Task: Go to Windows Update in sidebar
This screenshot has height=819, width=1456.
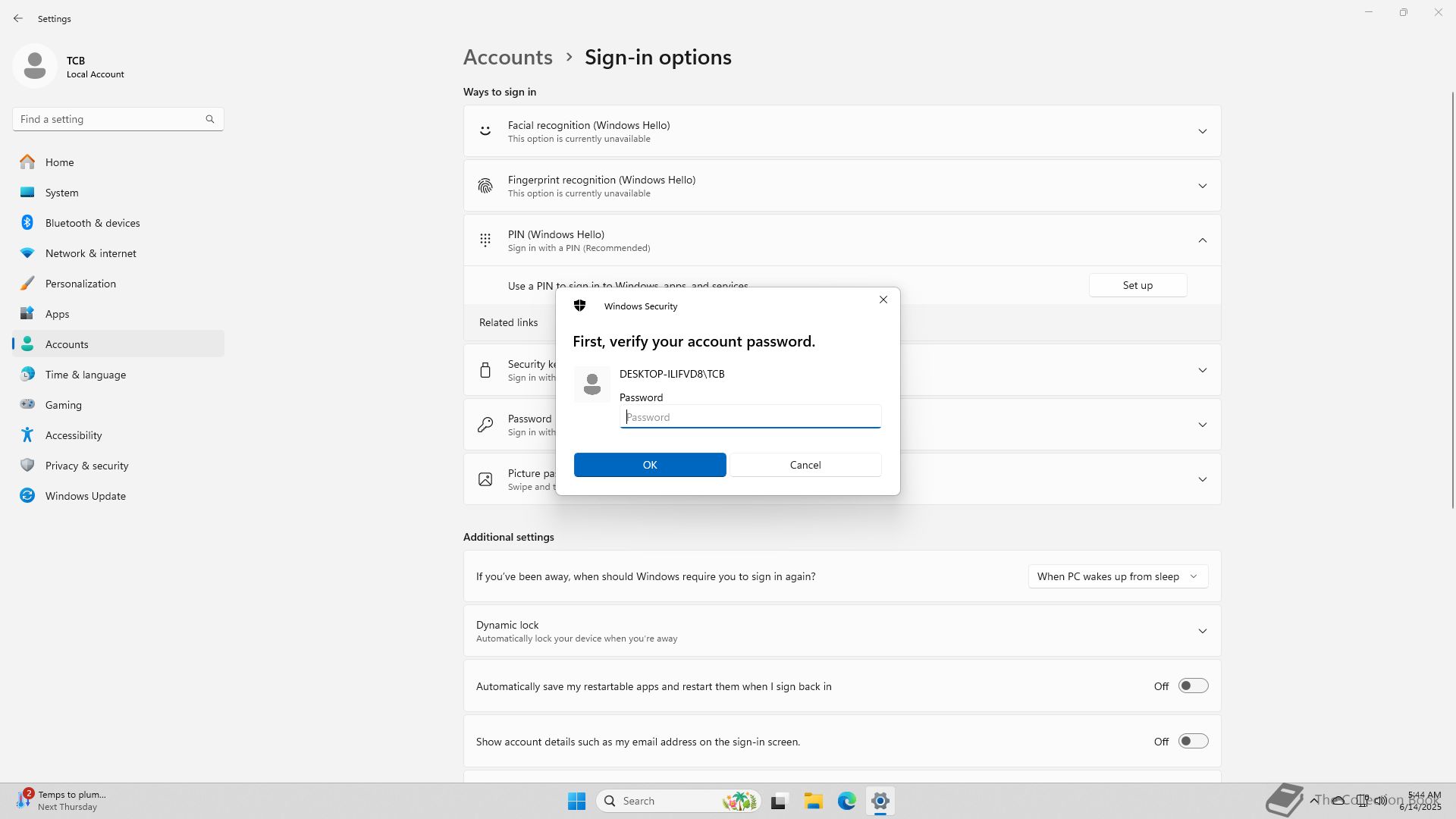Action: point(85,496)
